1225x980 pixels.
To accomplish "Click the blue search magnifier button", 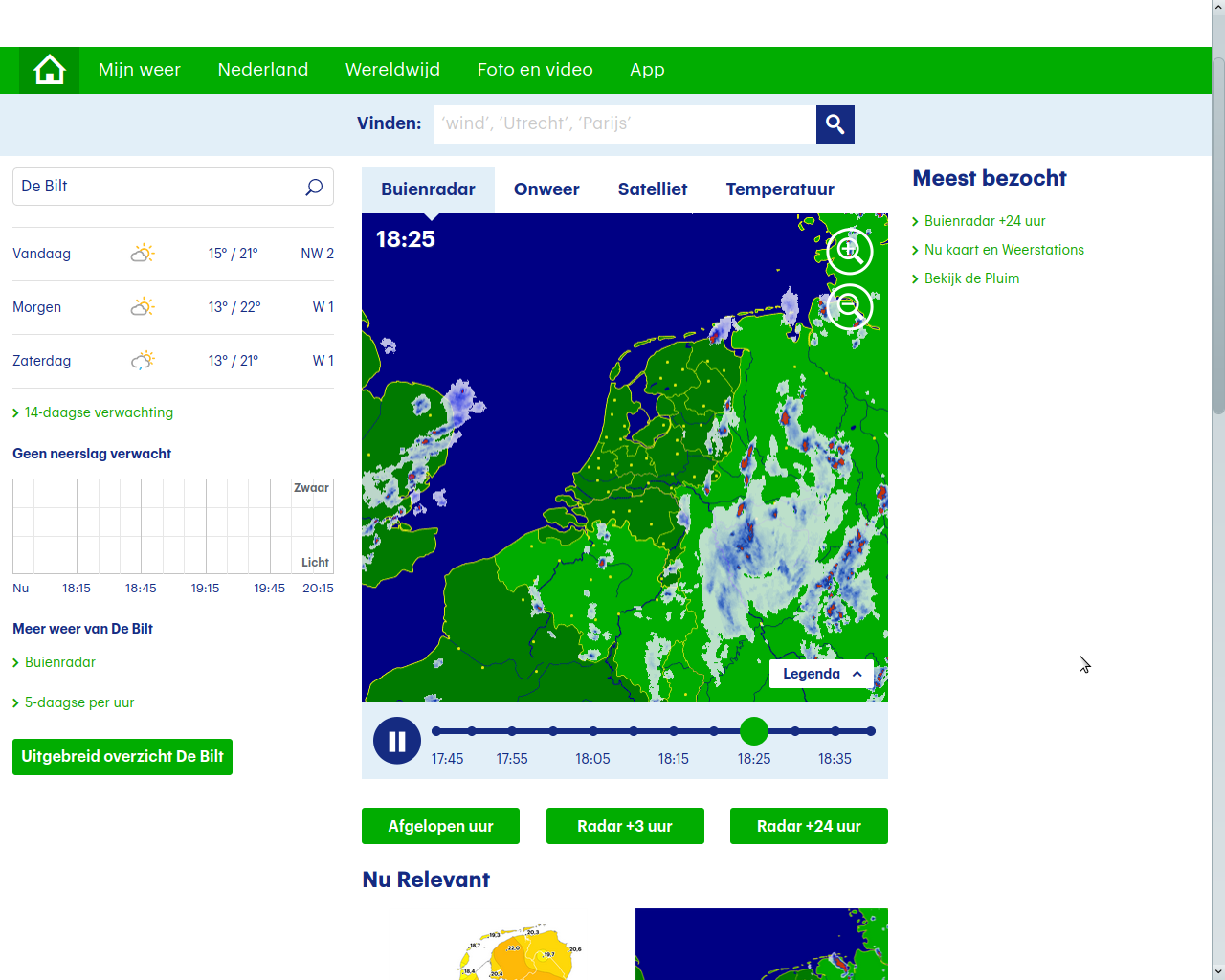I will coord(835,124).
